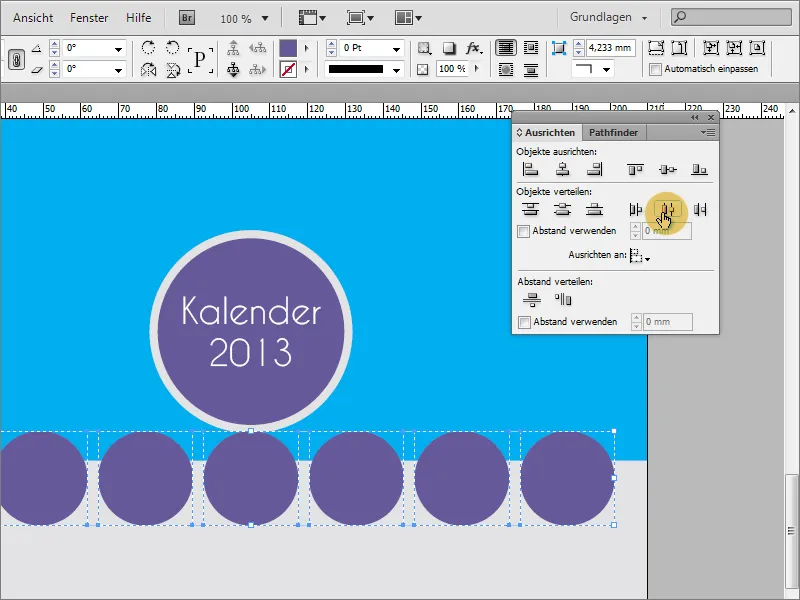
Task: Open rotation angle dropdown
Action: tap(118, 49)
